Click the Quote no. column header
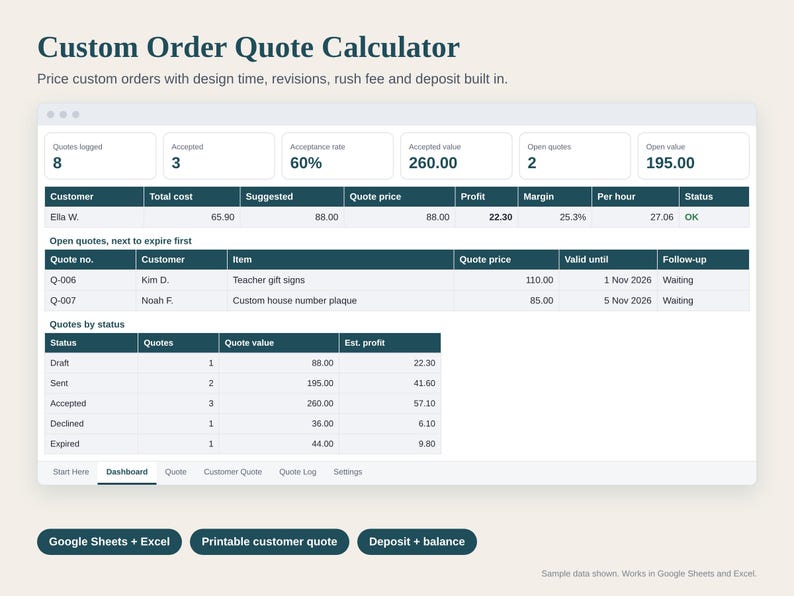The image size is (794, 596). point(90,259)
